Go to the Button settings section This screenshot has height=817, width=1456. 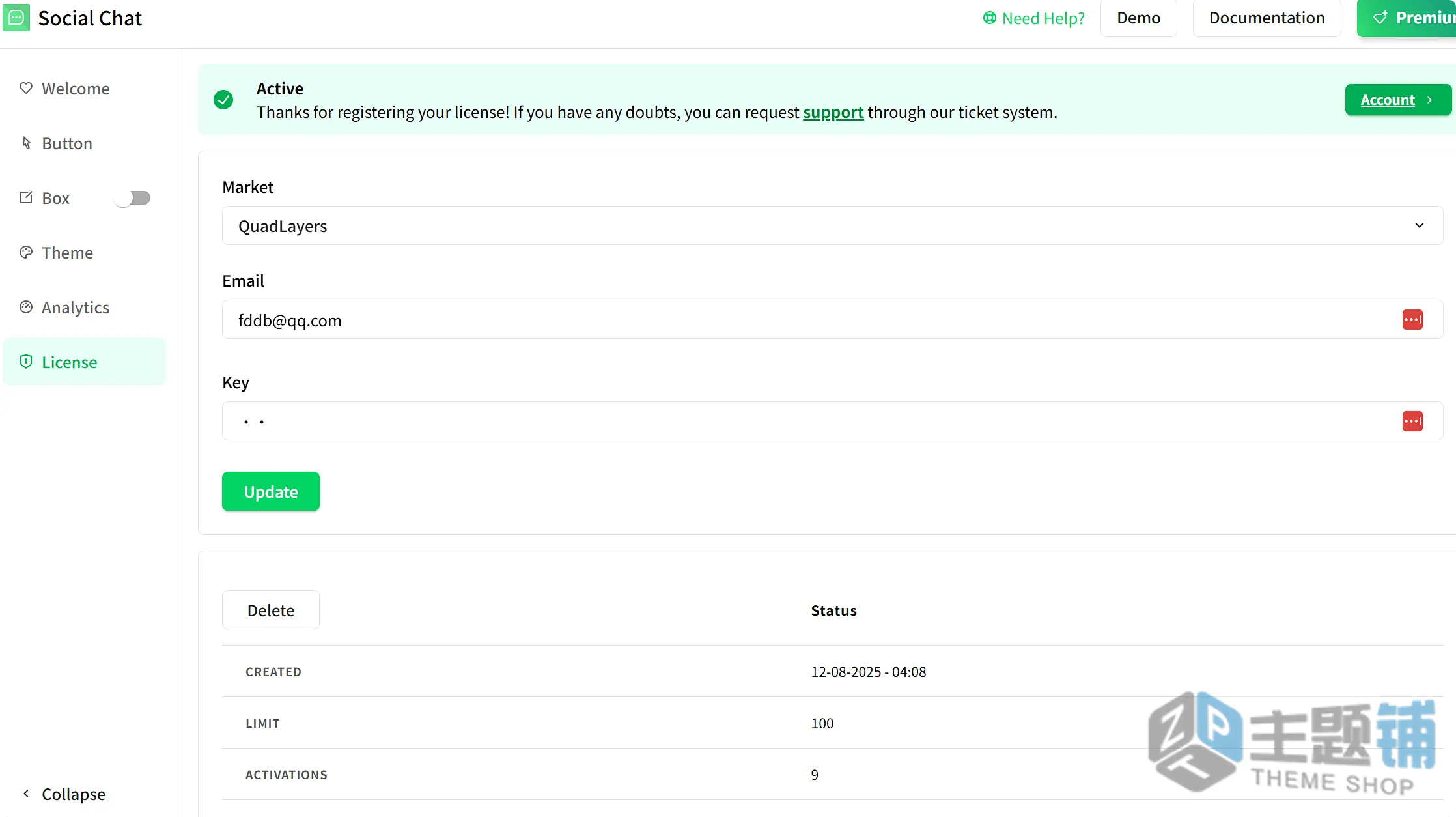tap(85, 143)
